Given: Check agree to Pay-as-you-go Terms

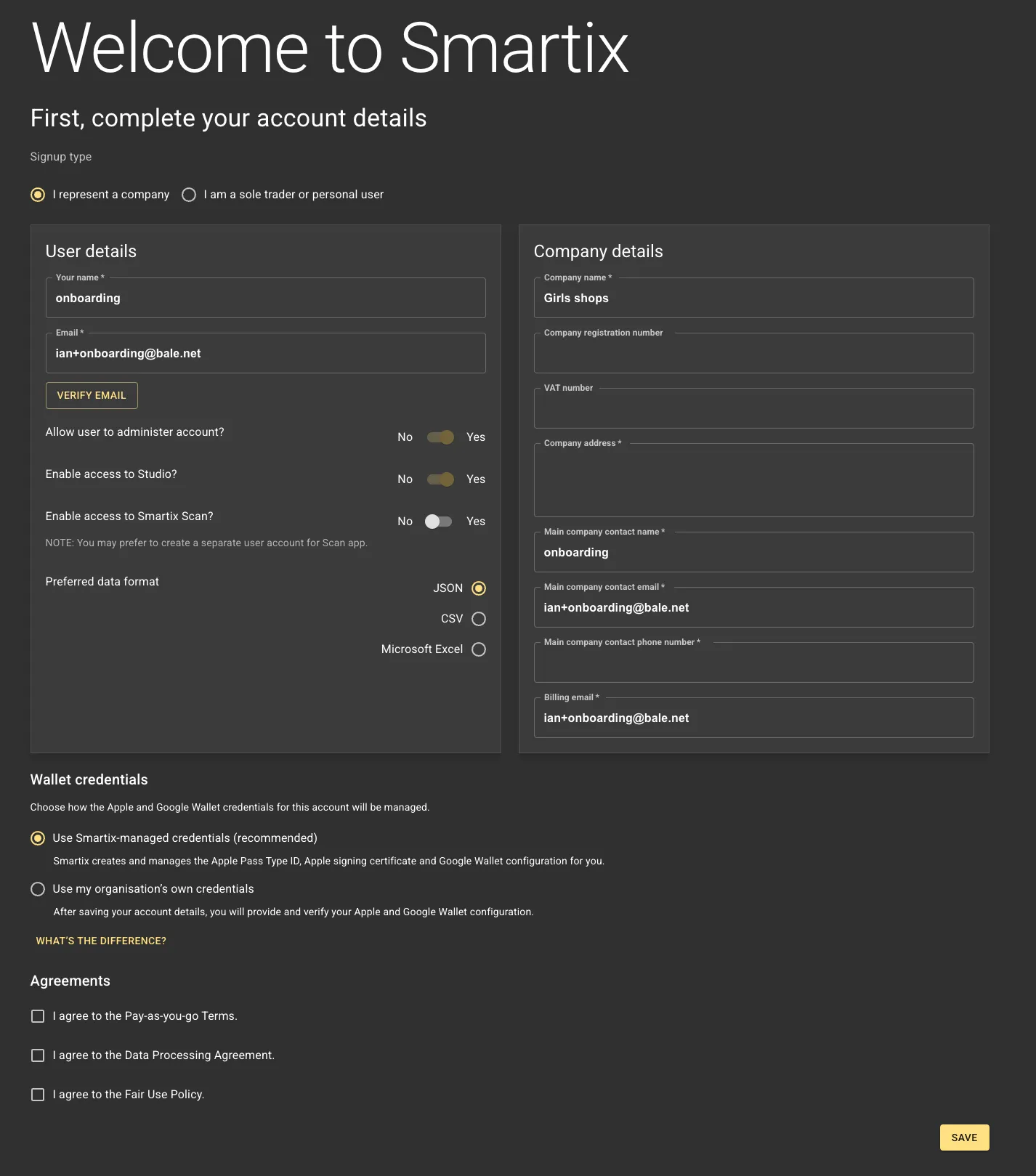Looking at the screenshot, I should click(x=38, y=1016).
